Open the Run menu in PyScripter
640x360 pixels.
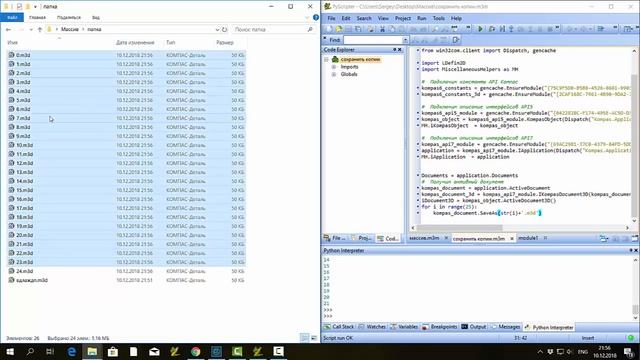pyautogui.click(x=422, y=18)
